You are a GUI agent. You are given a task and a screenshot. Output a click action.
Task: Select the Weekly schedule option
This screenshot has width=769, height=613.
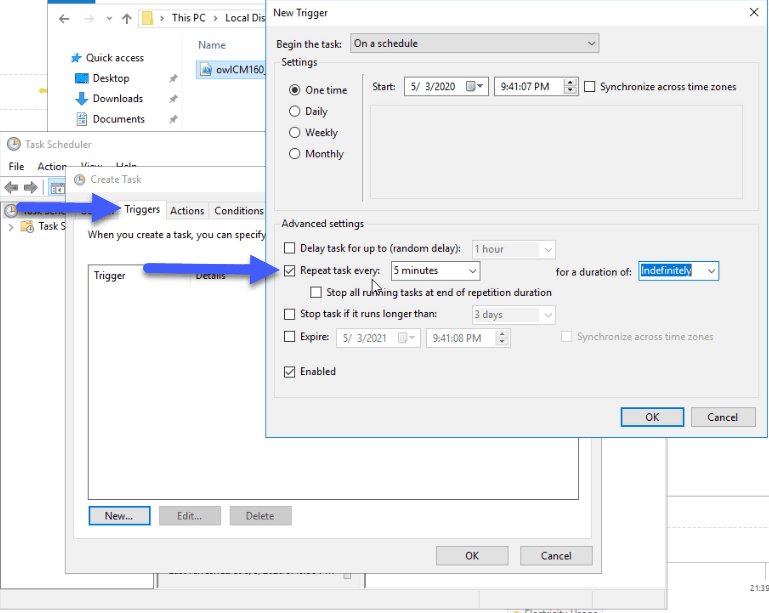(x=294, y=132)
